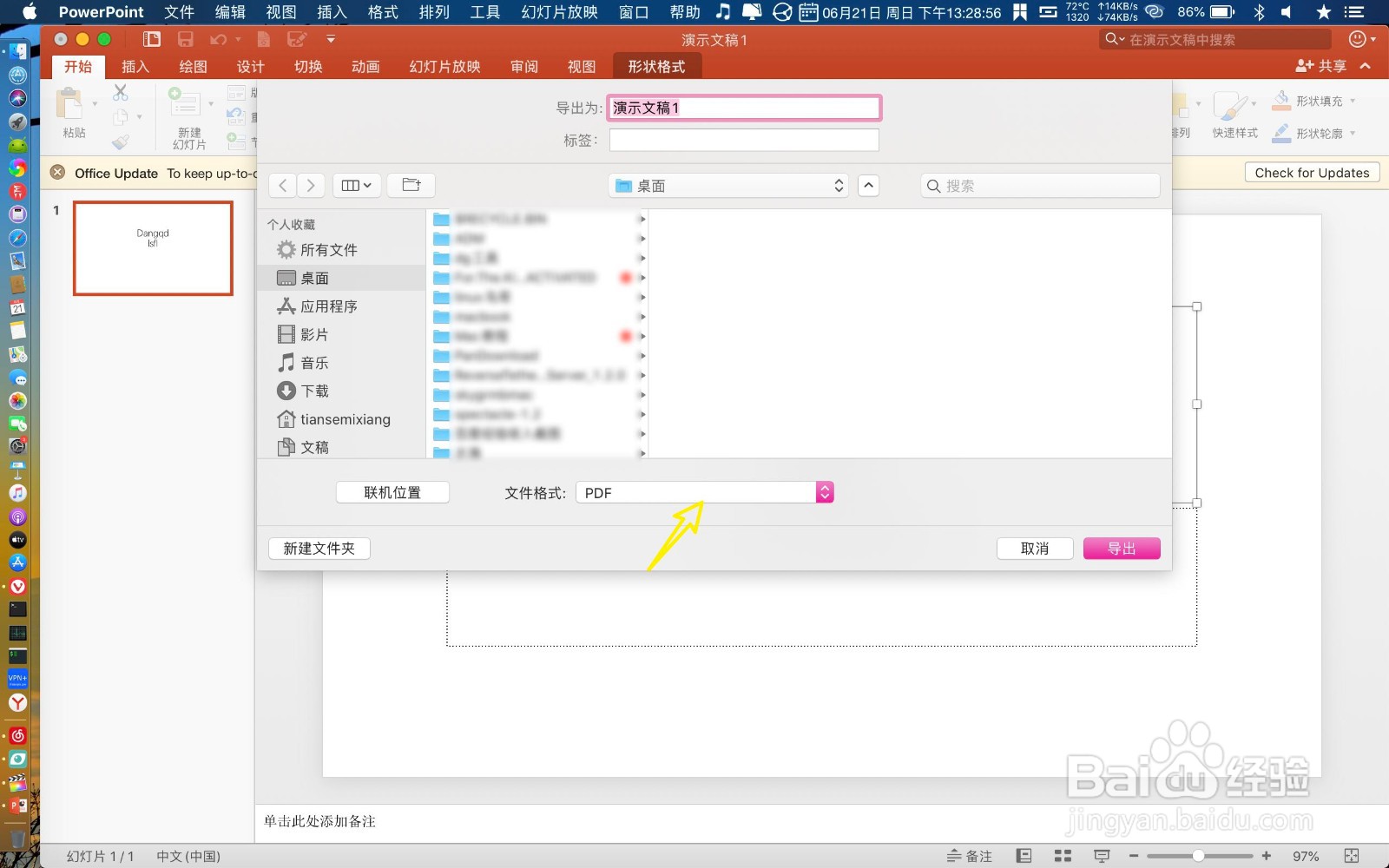Open the view options chevron in the dialog

pos(868,185)
